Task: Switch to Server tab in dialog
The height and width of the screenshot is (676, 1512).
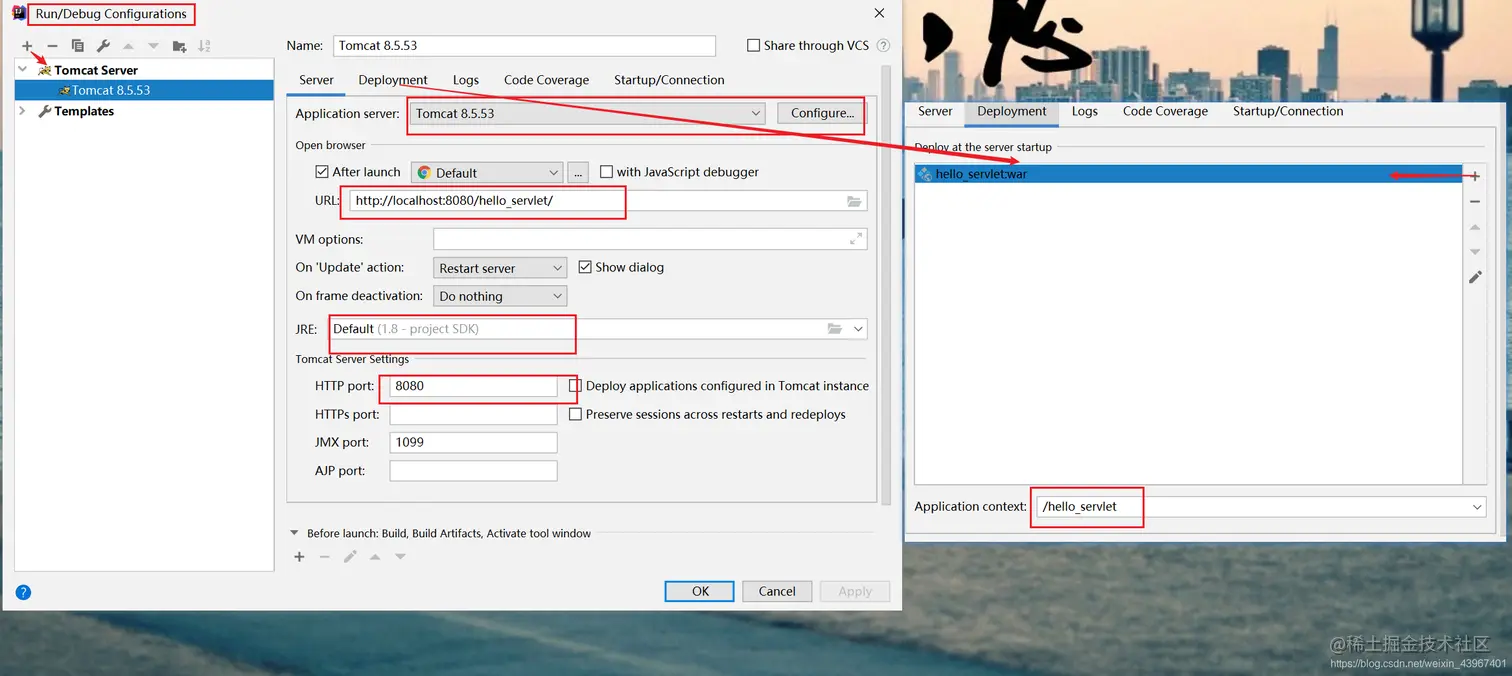Action: [316, 80]
